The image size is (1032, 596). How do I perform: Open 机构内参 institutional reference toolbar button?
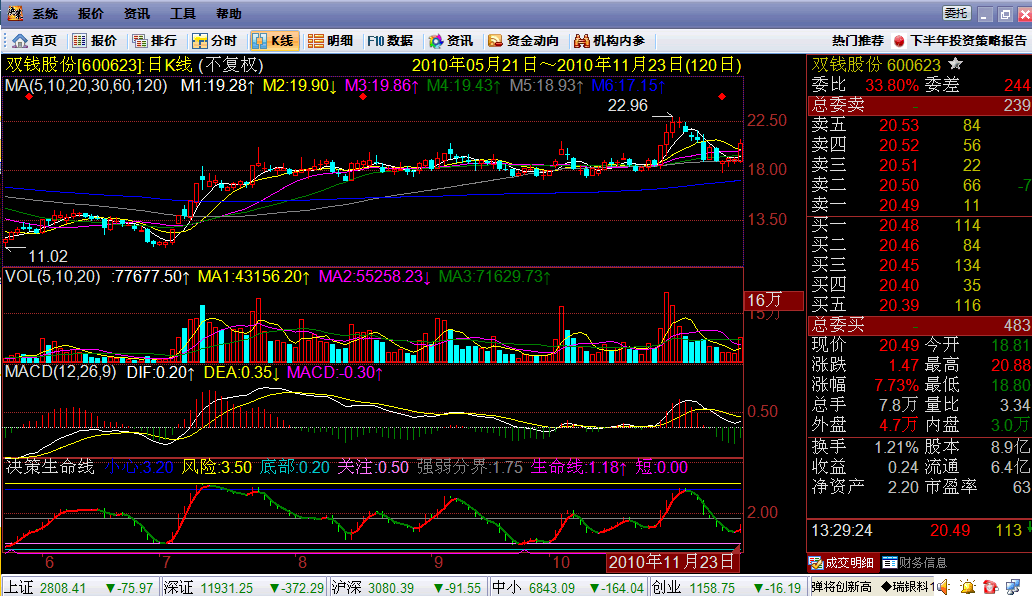click(609, 41)
